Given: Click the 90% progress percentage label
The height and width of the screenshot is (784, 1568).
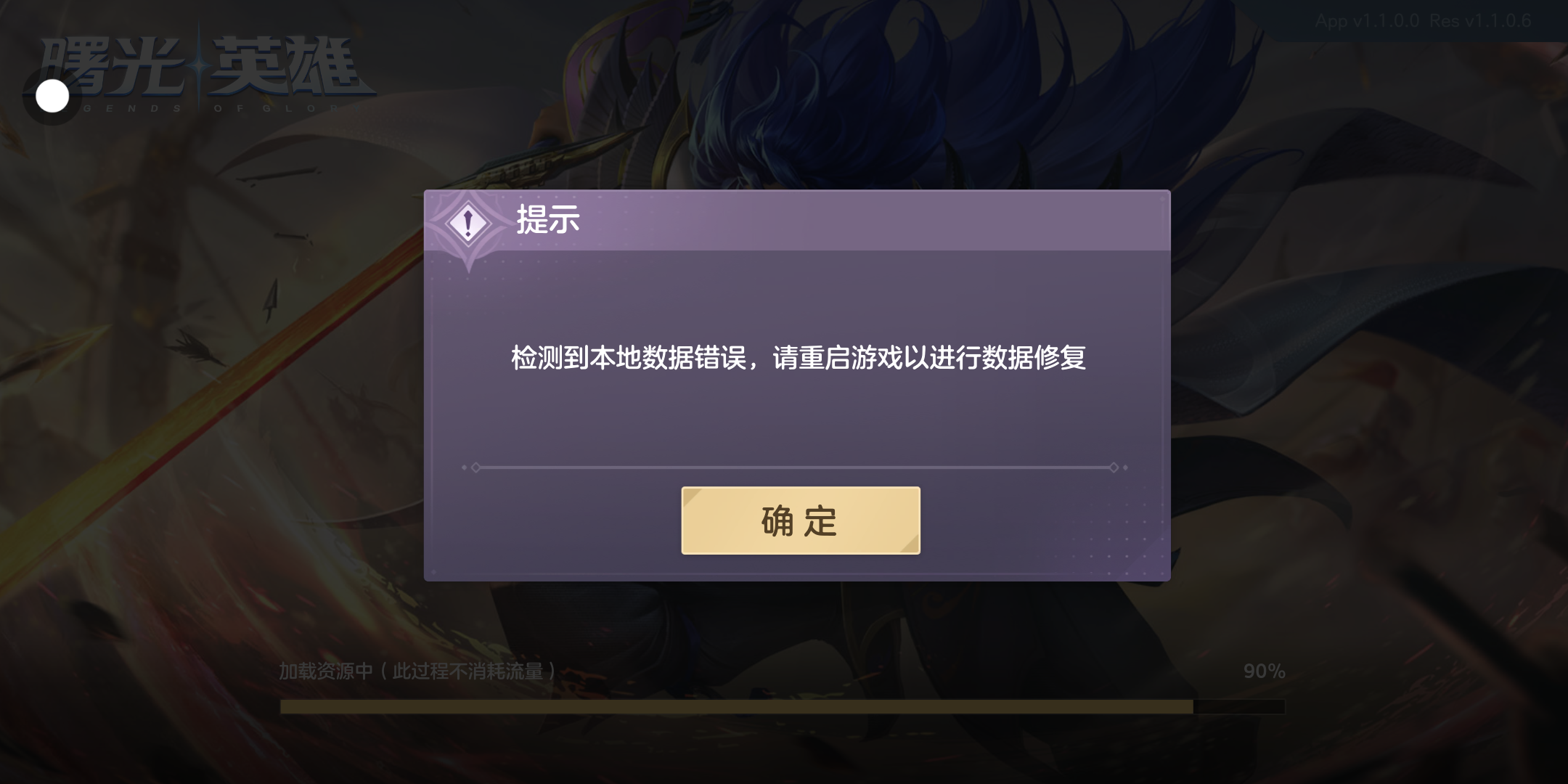Looking at the screenshot, I should pos(1265,671).
